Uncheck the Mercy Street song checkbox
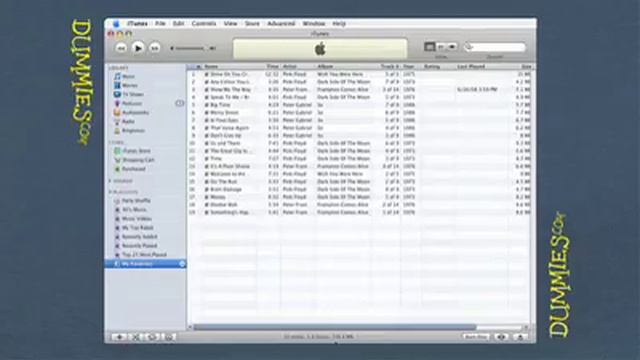 (207, 113)
